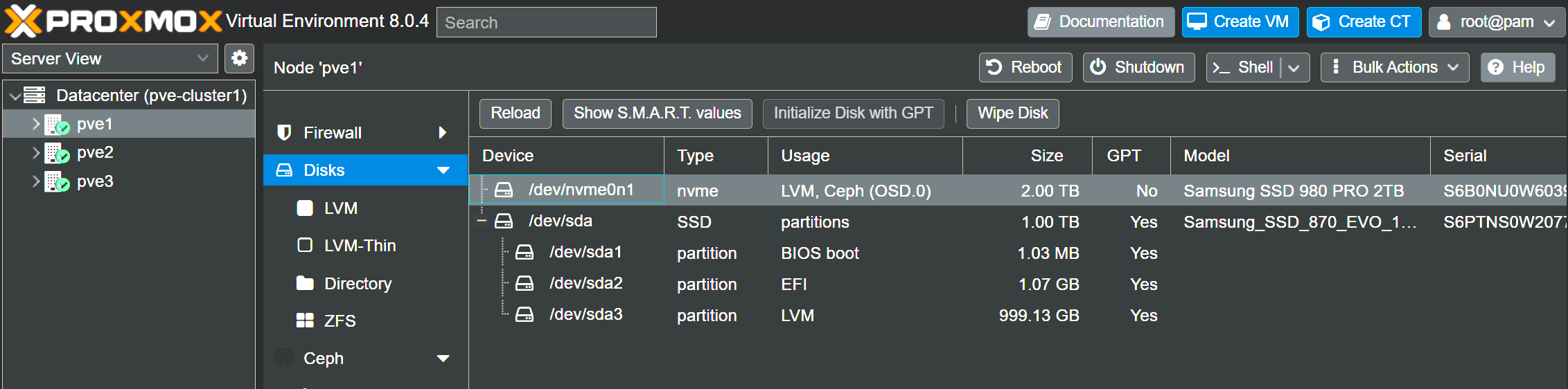Click the monitor icon on Create VM

coord(1197,21)
